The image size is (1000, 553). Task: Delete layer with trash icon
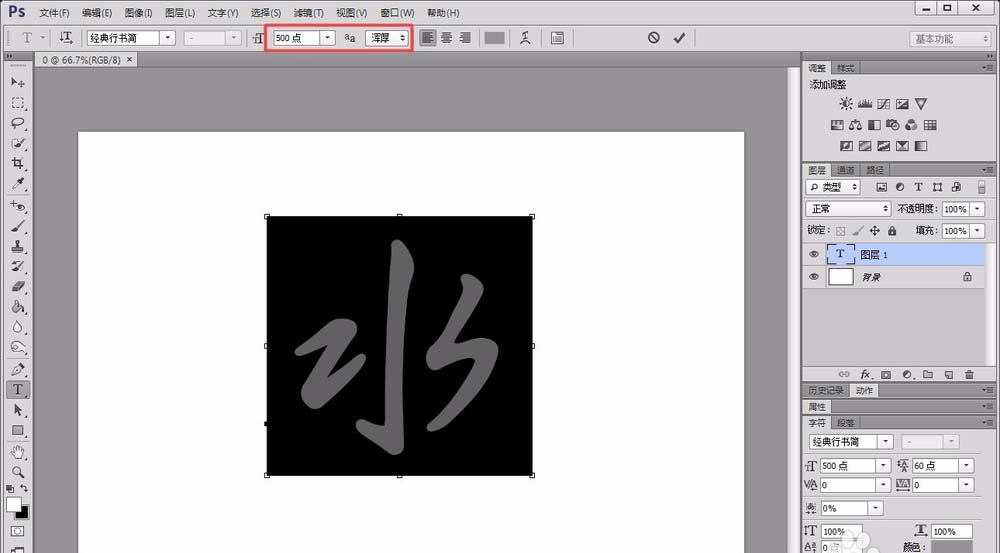point(969,374)
